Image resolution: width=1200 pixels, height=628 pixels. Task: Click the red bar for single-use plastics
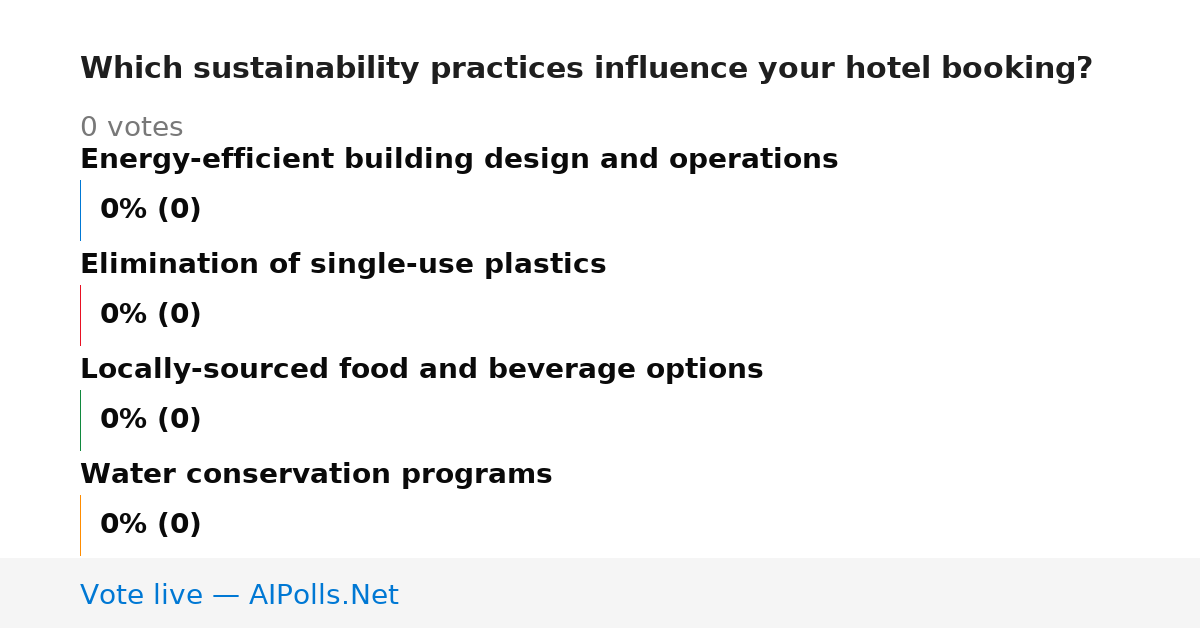(x=80, y=315)
